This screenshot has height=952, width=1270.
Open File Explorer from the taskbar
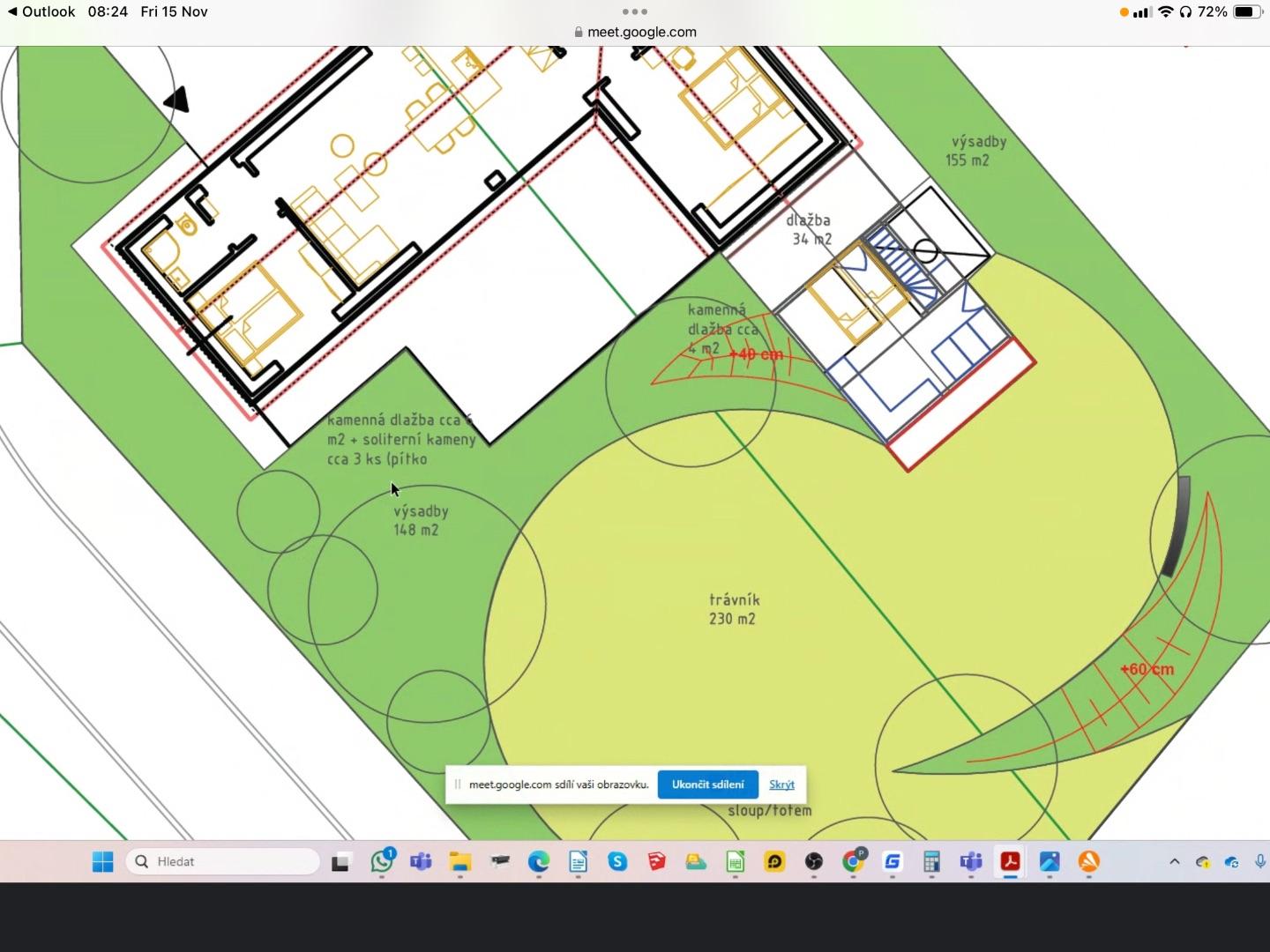pos(460,861)
